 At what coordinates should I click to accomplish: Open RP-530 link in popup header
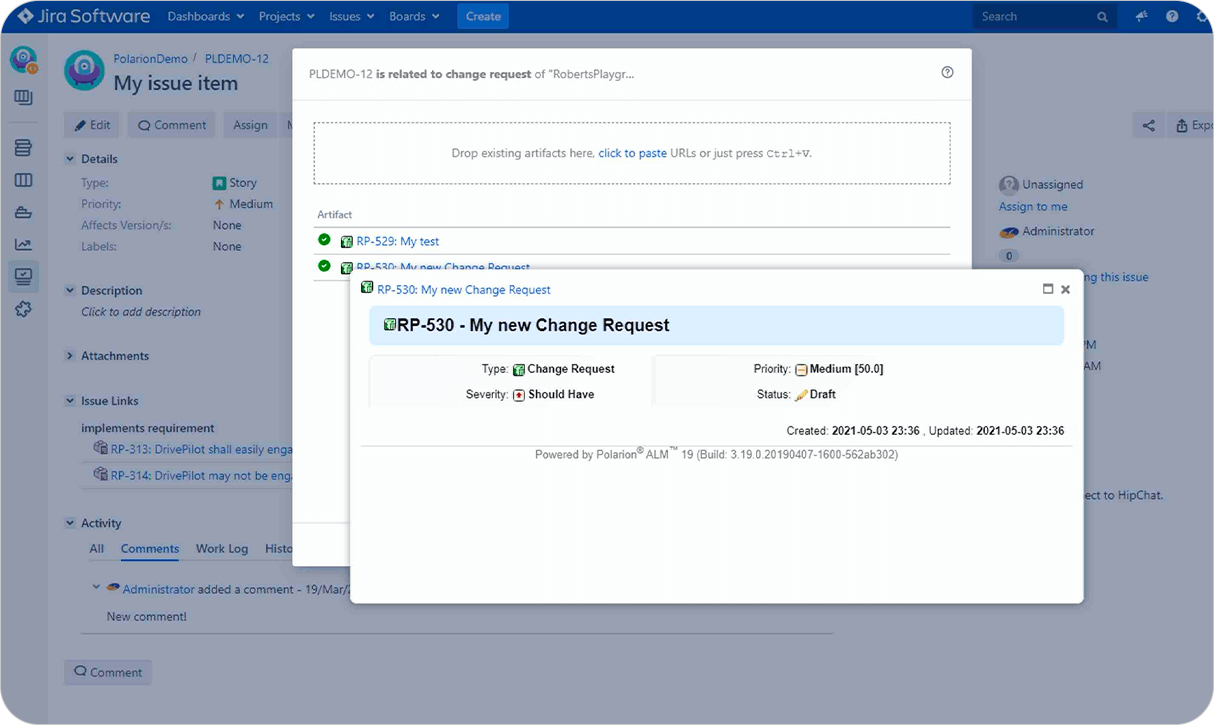464,290
